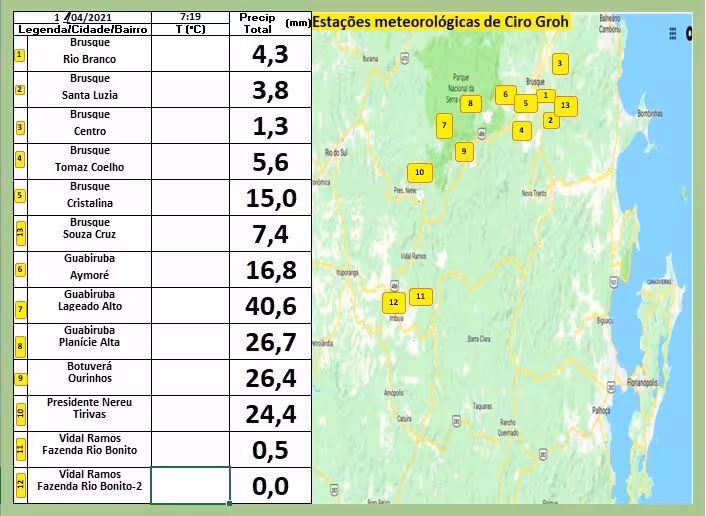Select yellow marker 13 on the map
The width and height of the screenshot is (706, 516).
coord(565,105)
